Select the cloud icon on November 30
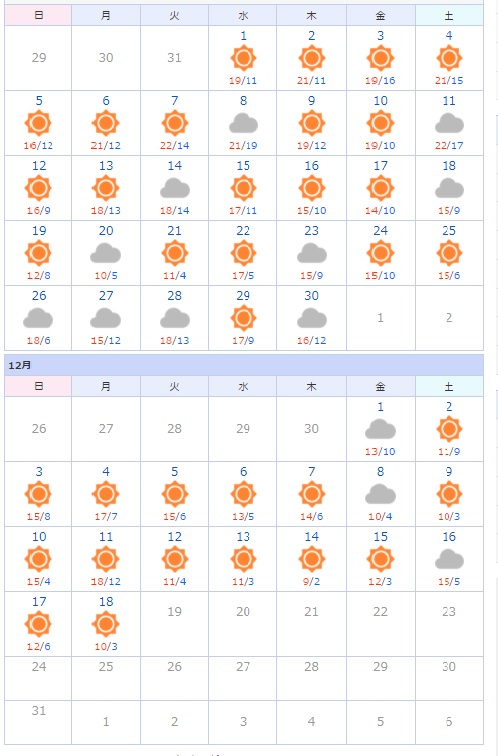Image resolution: width=498 pixels, height=756 pixels. click(x=311, y=319)
